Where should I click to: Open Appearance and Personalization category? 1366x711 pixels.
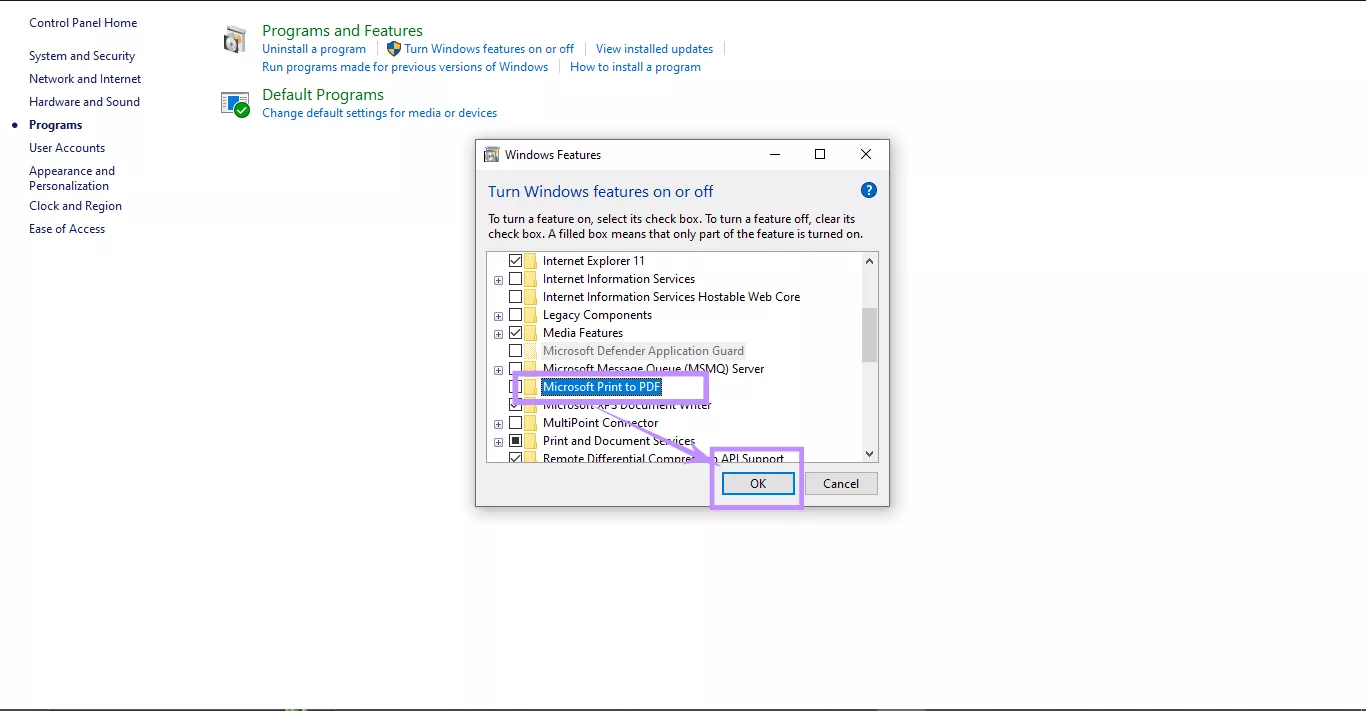pos(72,178)
